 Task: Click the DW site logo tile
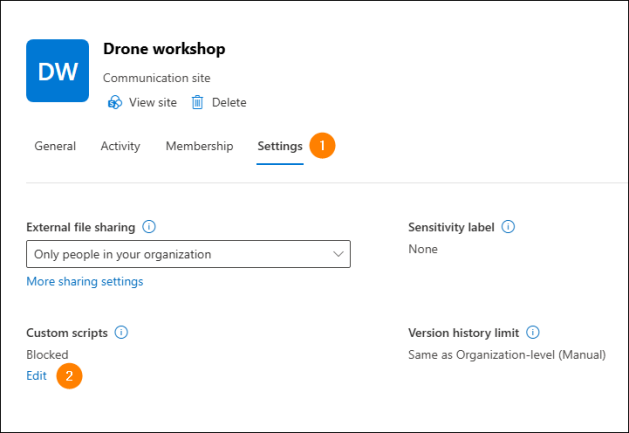tap(57, 71)
